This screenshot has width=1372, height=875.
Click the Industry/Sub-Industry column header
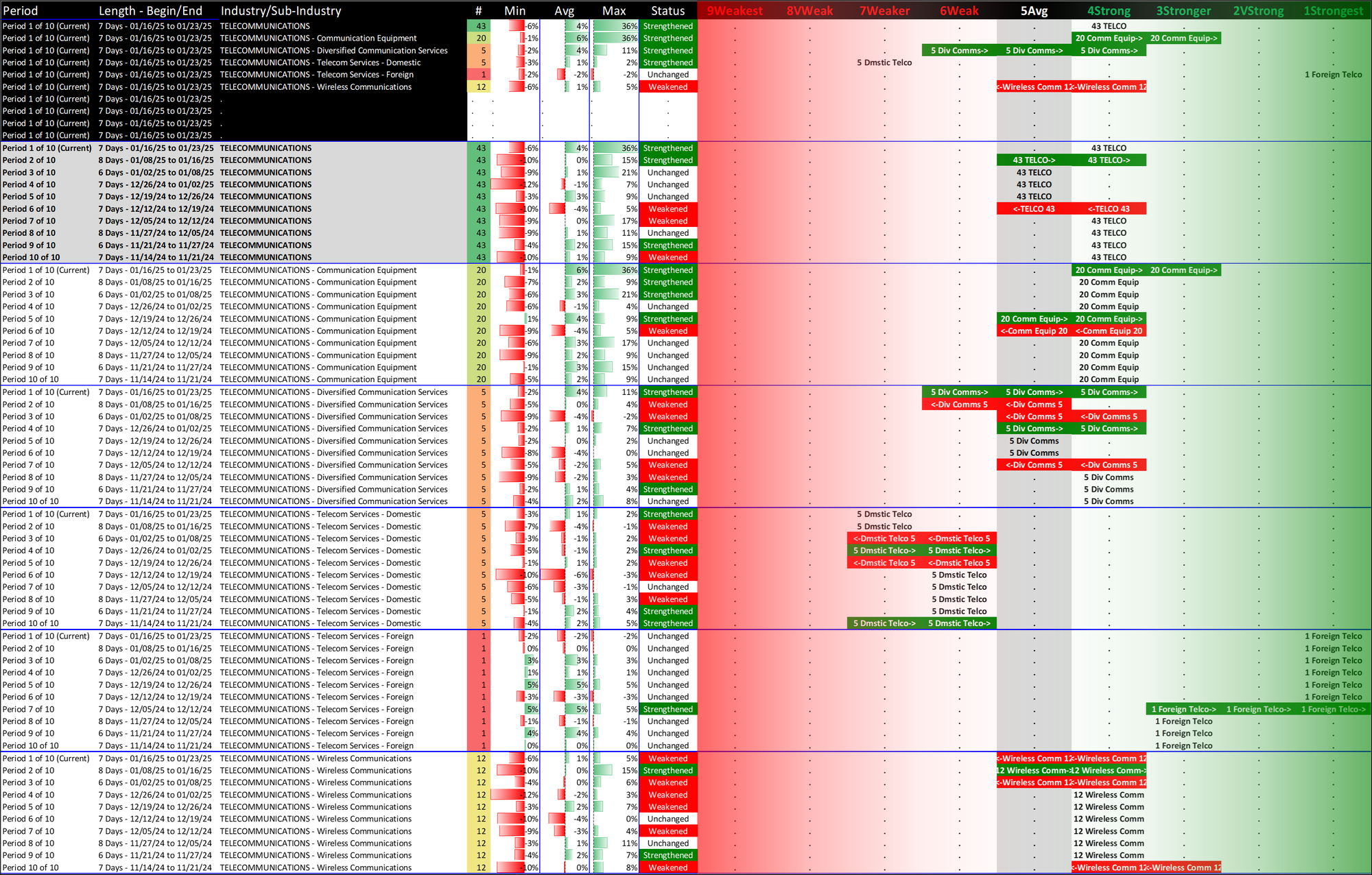click(281, 11)
